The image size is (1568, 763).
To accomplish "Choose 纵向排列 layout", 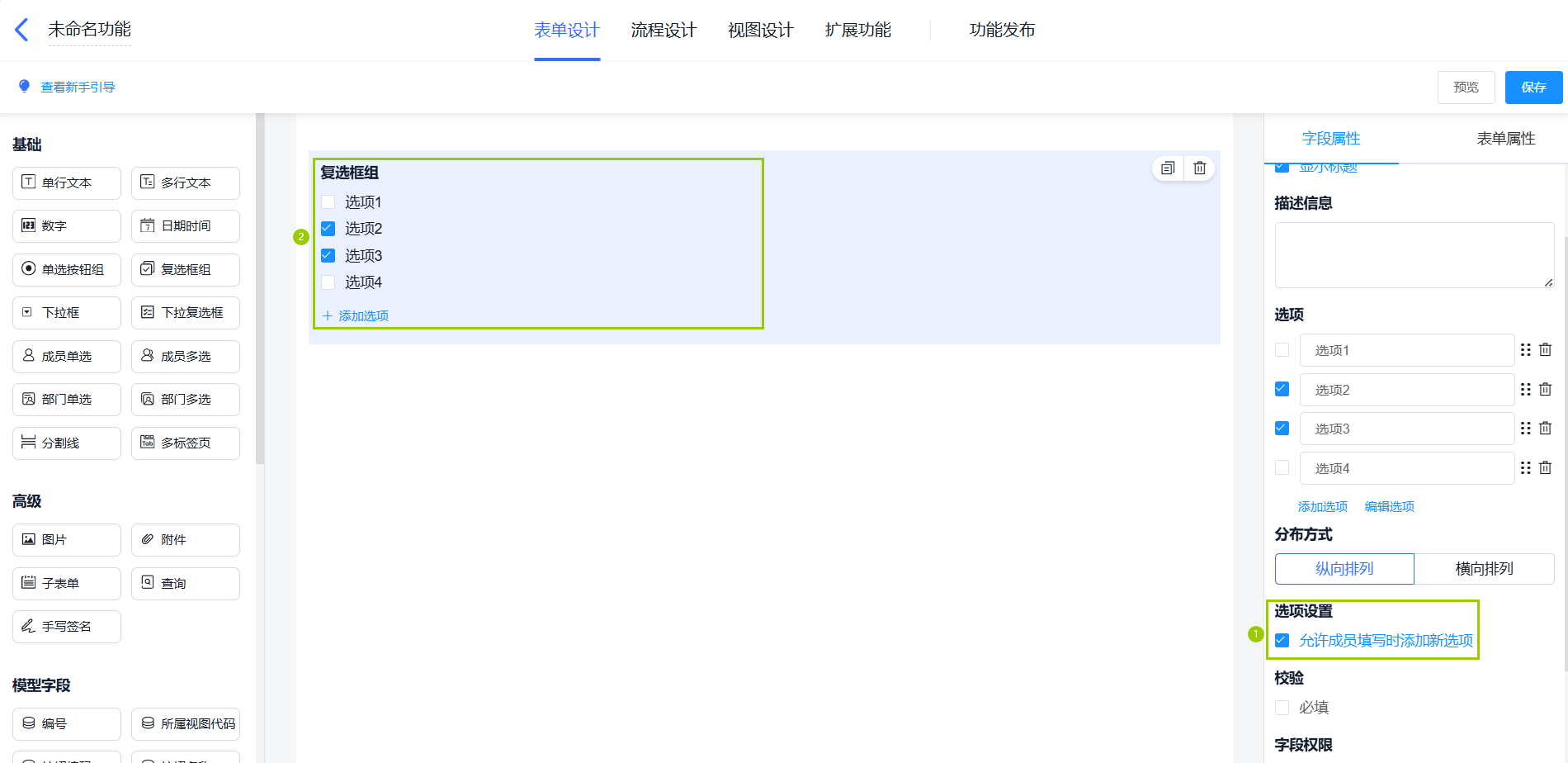I will coord(1344,569).
